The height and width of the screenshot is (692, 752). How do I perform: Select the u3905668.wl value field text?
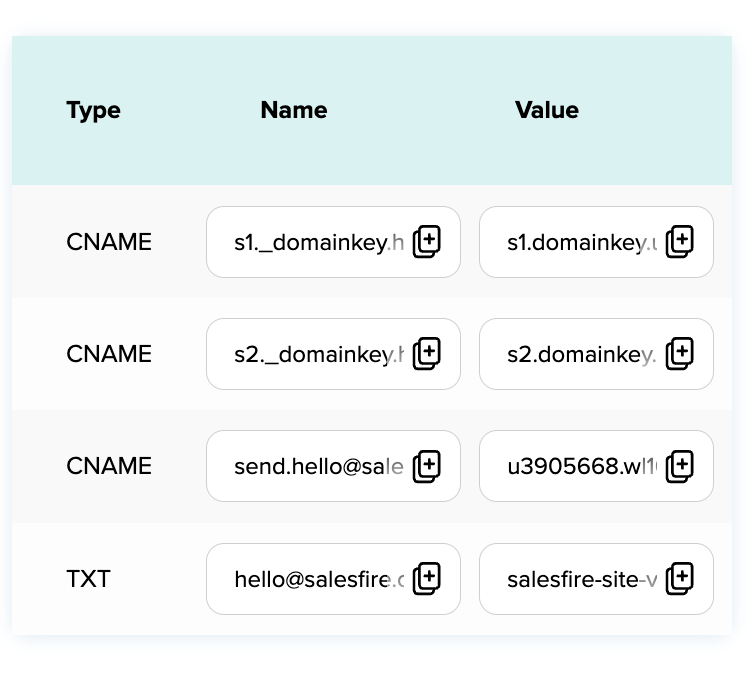[582, 466]
